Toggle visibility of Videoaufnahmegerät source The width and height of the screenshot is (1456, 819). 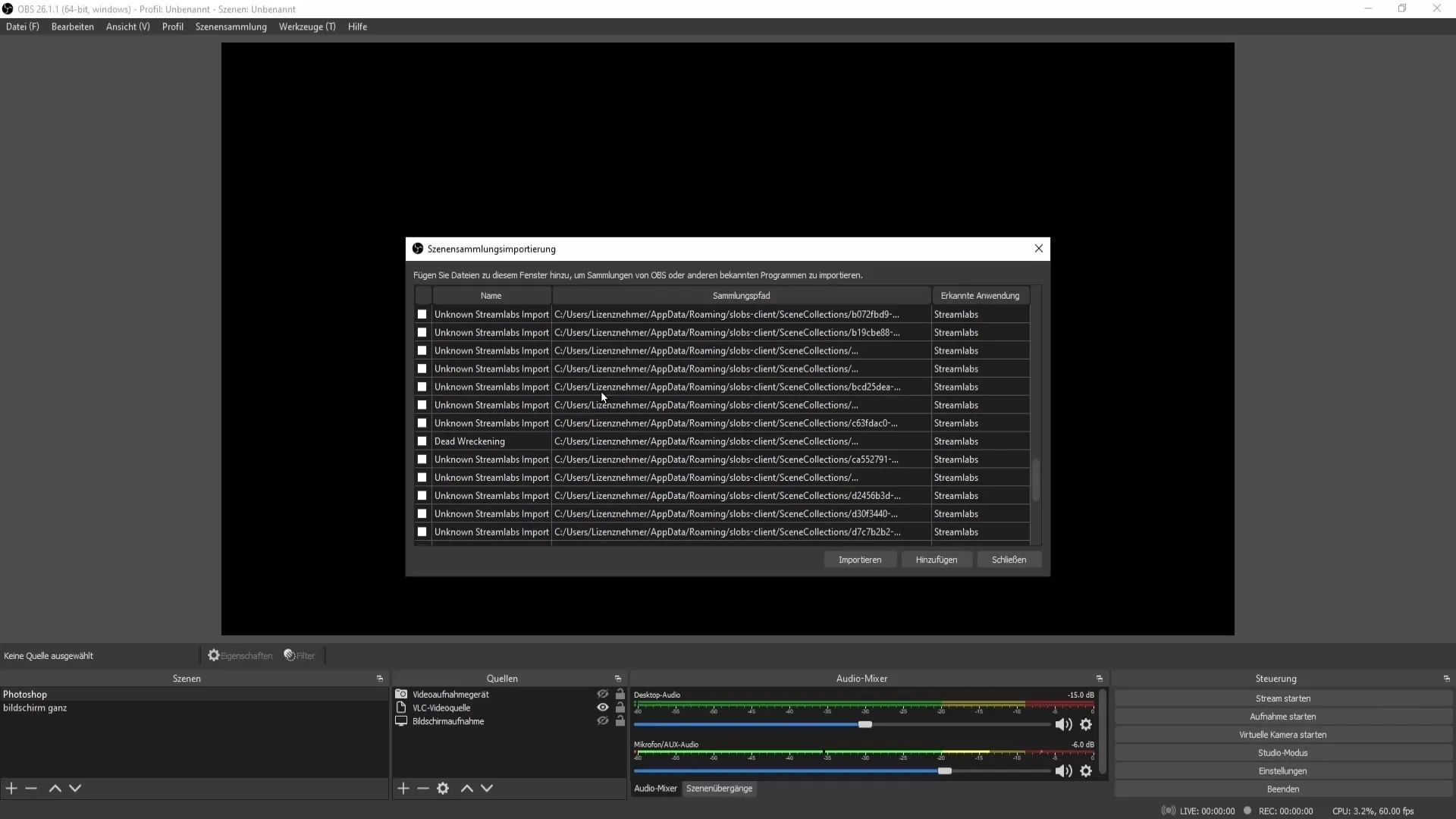603,694
